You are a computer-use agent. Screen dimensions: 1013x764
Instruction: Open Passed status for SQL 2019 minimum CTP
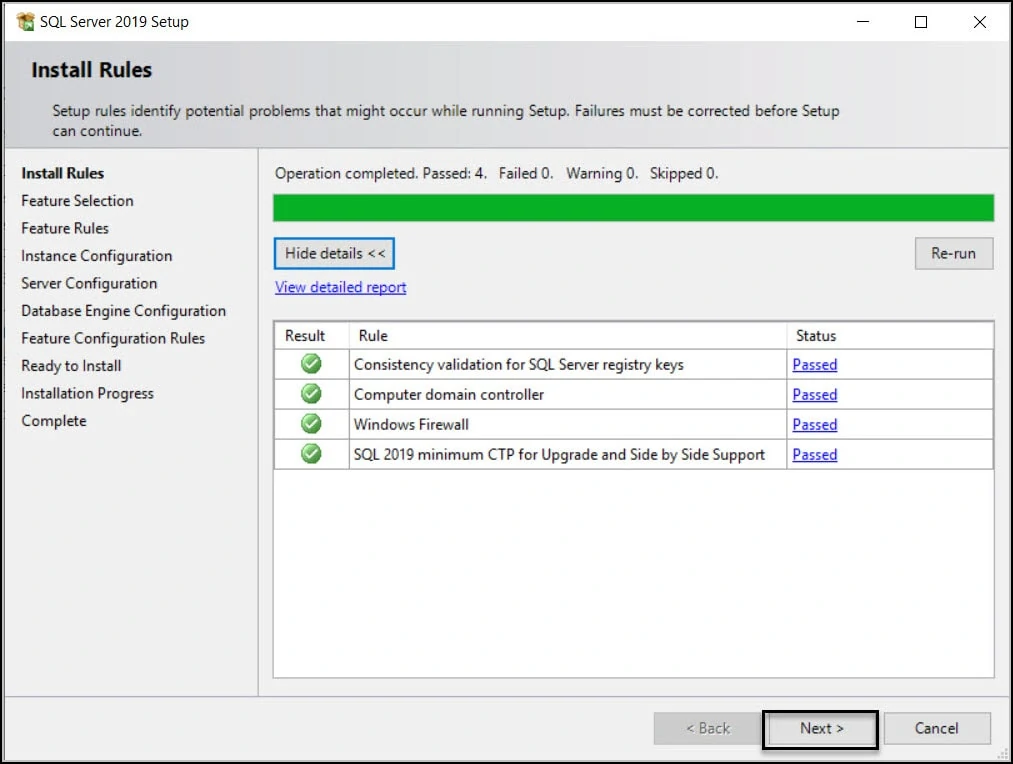(815, 454)
